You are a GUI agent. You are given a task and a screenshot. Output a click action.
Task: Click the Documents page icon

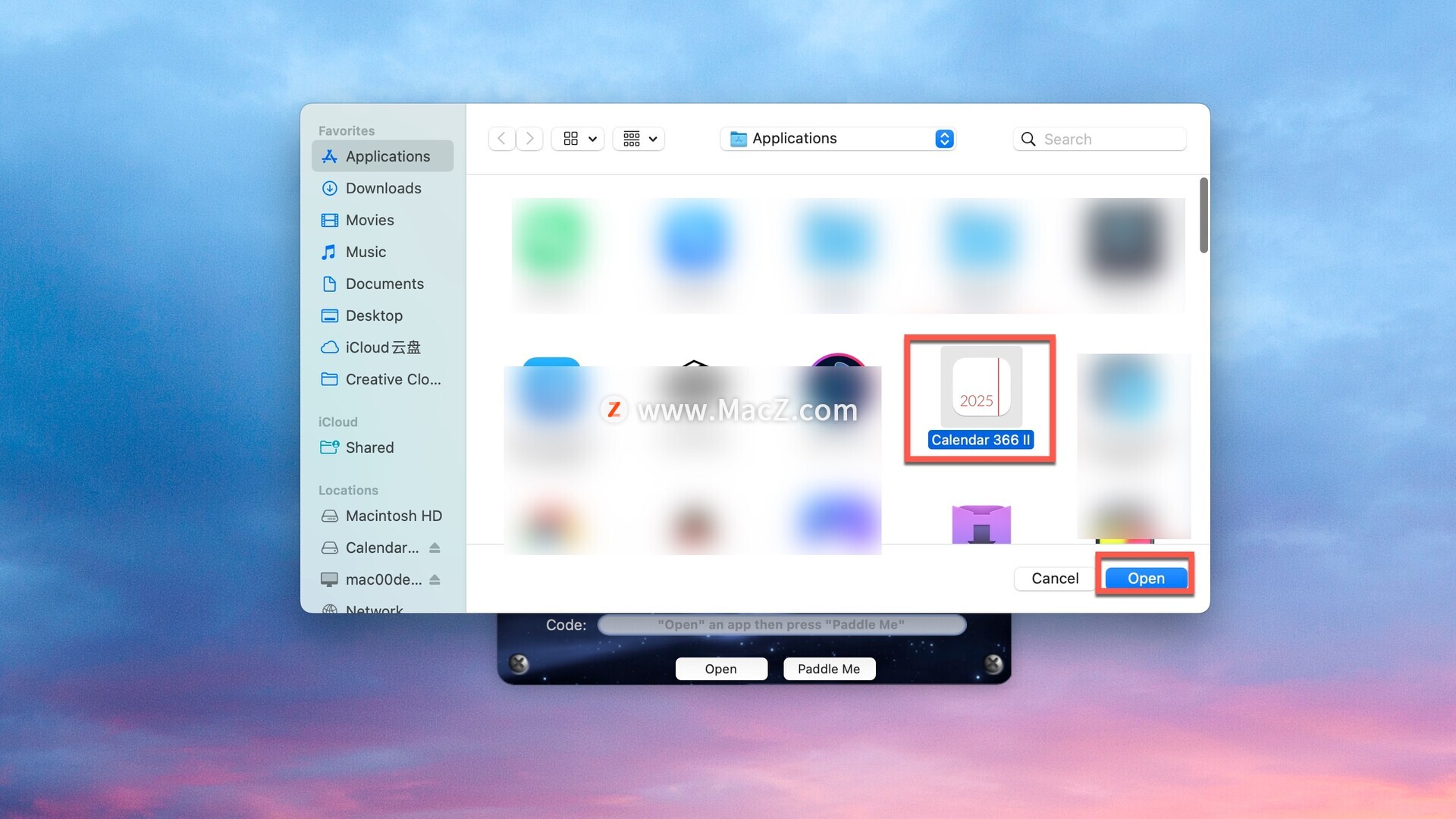pos(329,284)
